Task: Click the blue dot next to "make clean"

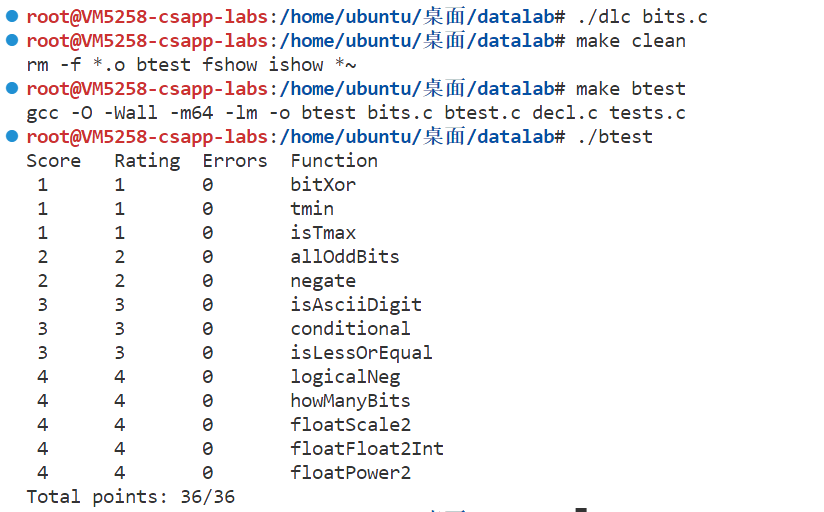Action: pyautogui.click(x=11, y=41)
